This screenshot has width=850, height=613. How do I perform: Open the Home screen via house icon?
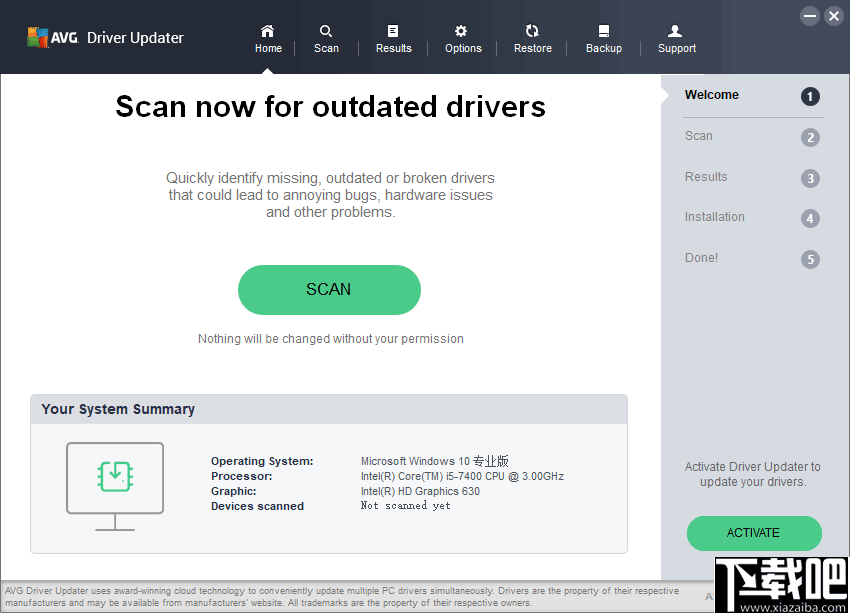pos(268,38)
